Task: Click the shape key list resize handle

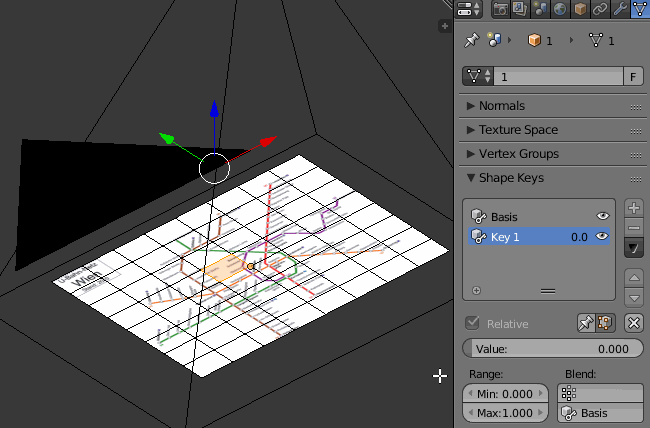Action: 548,291
